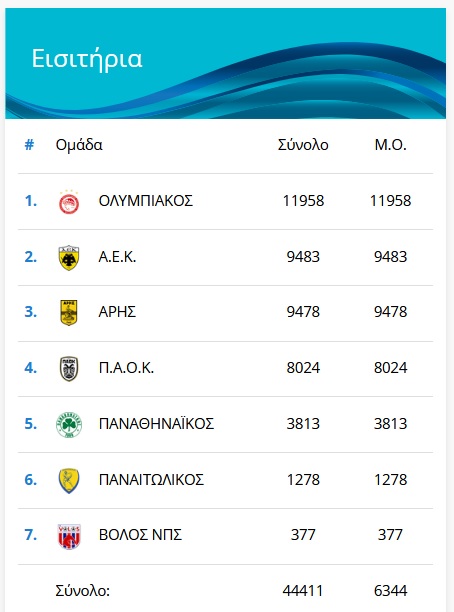
Task: Open the Α.Ε.Κ. team name link
Action: point(117,257)
